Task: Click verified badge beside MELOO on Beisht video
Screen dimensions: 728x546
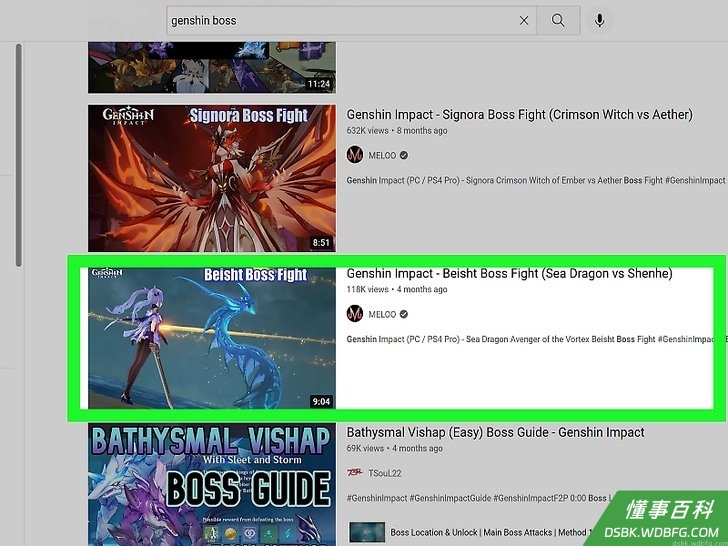Action: (404, 314)
